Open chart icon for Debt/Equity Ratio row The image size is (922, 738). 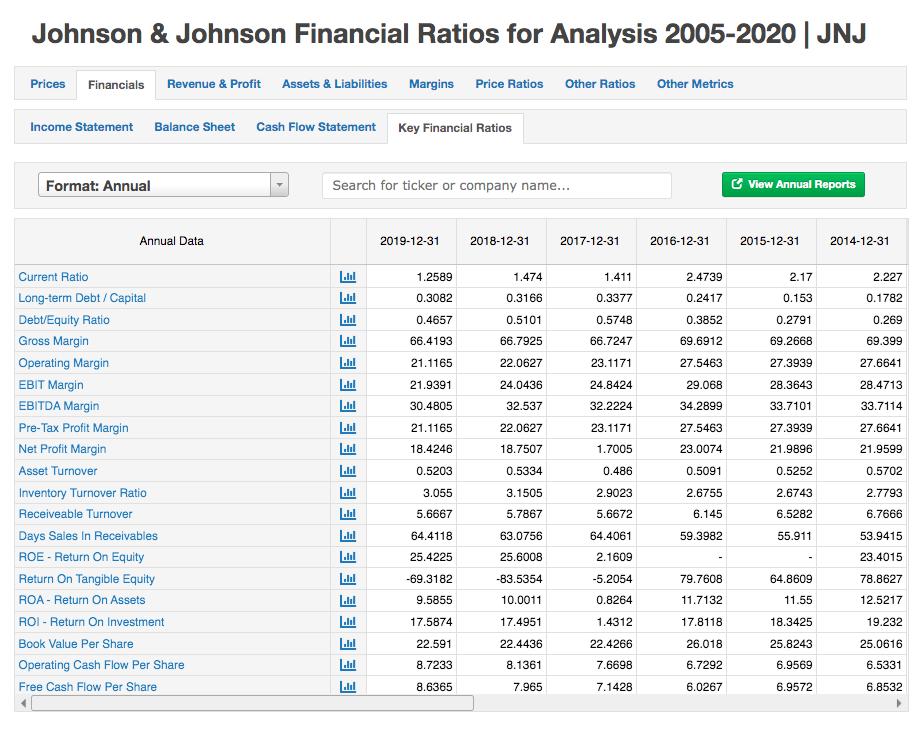pyautogui.click(x=348, y=320)
